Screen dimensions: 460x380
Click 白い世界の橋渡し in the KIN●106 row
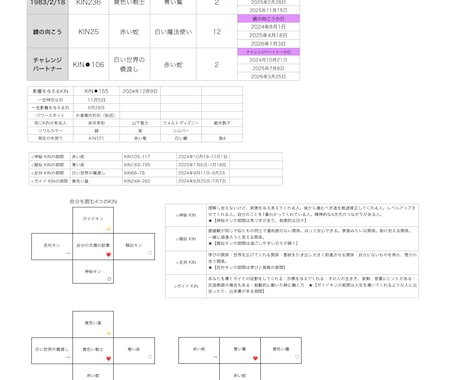tap(129, 64)
